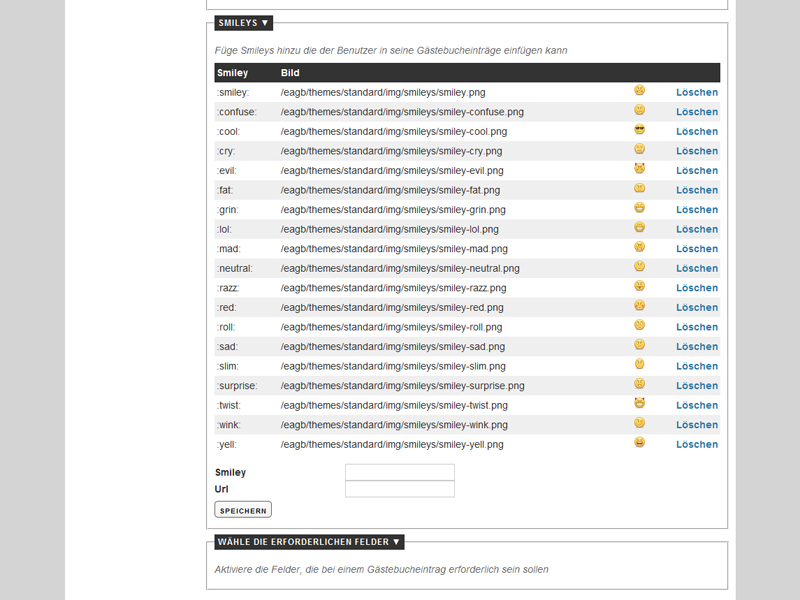Select the smiley-mad.png path text
Viewport: 800px width, 600px height.
pyautogui.click(x=394, y=249)
